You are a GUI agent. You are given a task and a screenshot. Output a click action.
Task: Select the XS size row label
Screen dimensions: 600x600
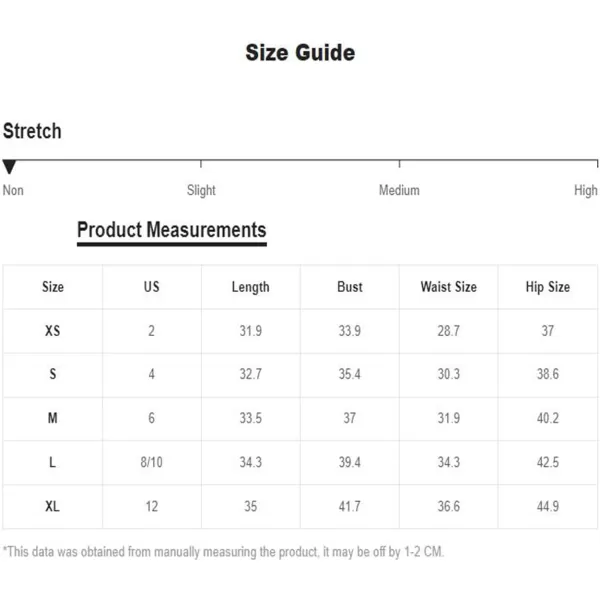[53, 331]
